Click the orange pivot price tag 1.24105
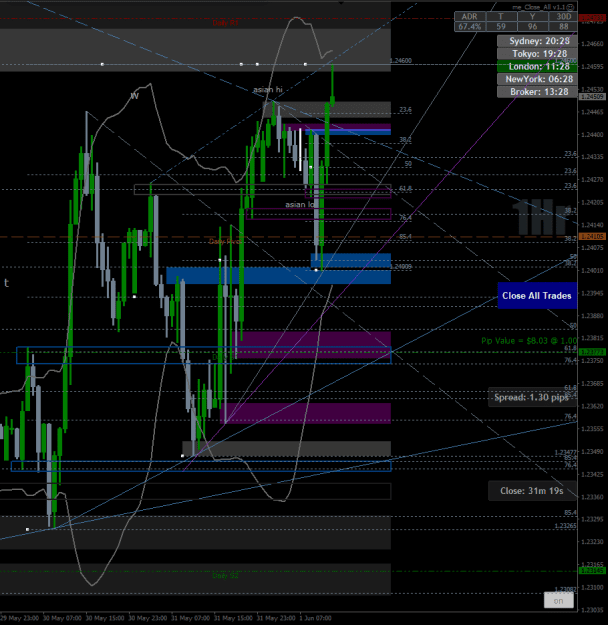Image resolution: width=608 pixels, height=625 pixels. (592, 236)
